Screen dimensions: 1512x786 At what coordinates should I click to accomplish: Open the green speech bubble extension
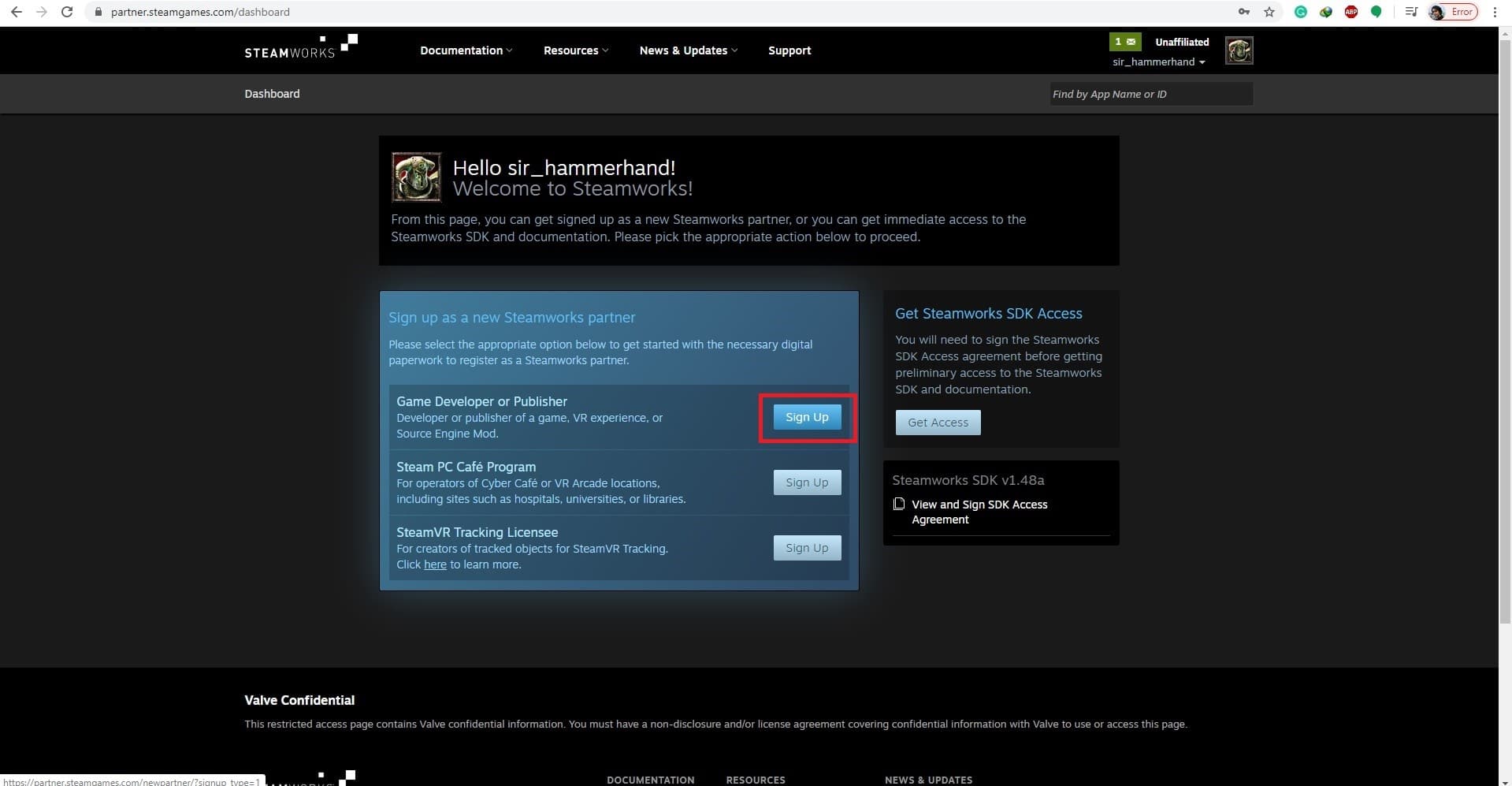(x=1376, y=12)
